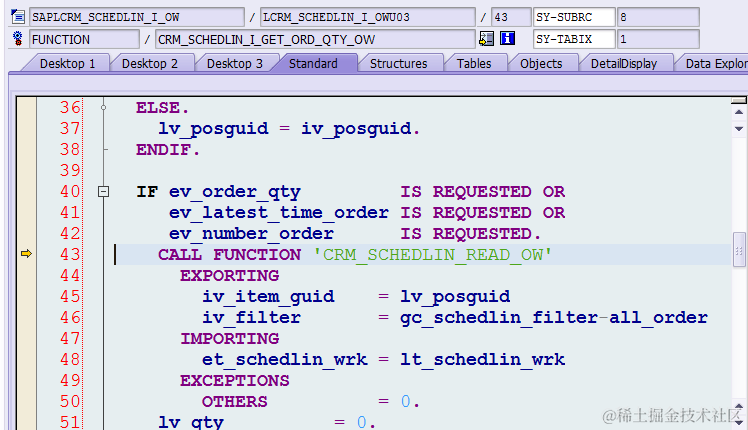Click the program list icon beside SAPLCRM_SCHEDLIN_I_OW
This screenshot has width=748, height=430.
point(18,17)
